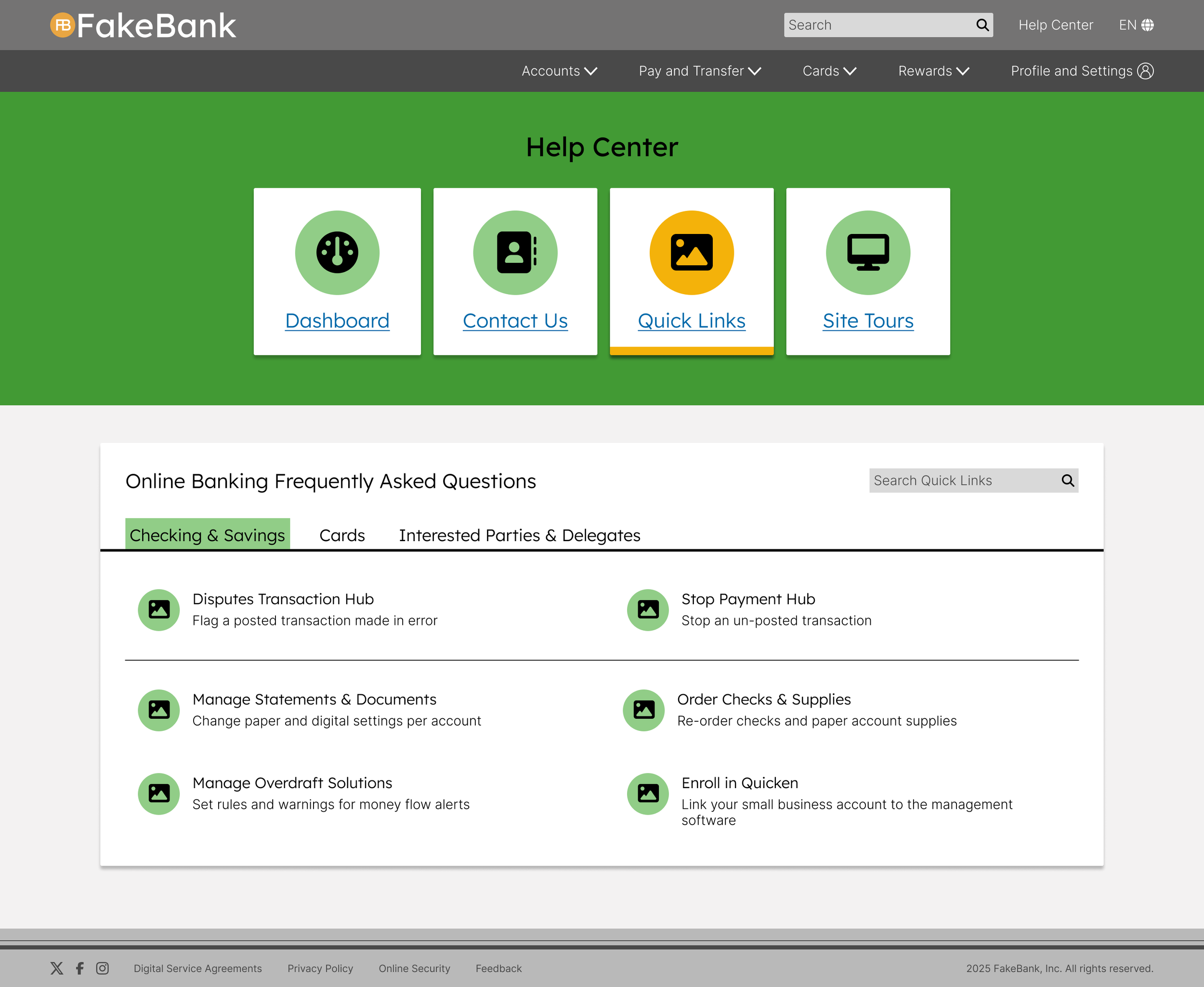
Task: Select the Checking & Savings tab
Action: point(207,535)
